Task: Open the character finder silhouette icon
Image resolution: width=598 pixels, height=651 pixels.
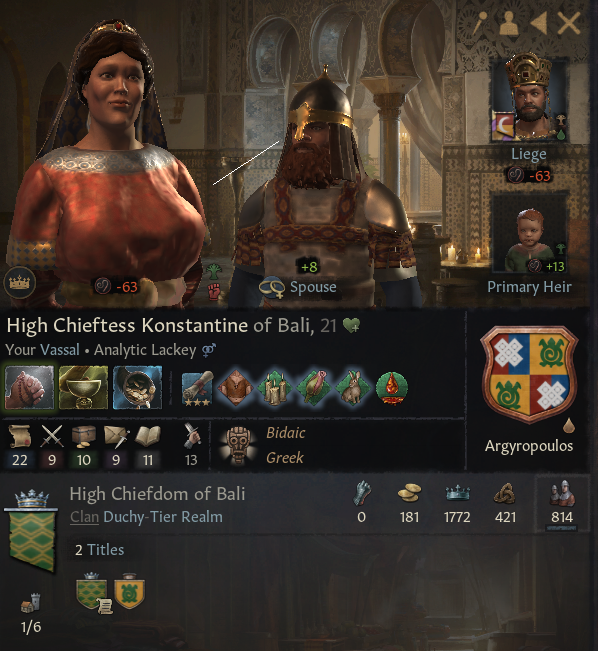Action: tap(509, 23)
